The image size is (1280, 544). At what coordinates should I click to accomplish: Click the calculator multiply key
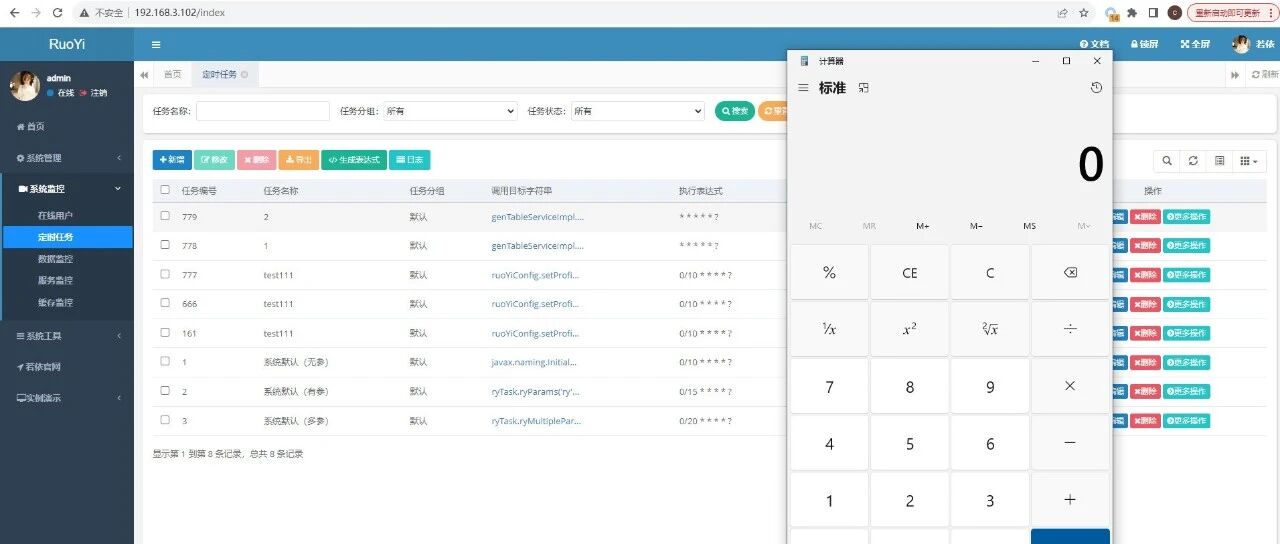coord(1070,386)
